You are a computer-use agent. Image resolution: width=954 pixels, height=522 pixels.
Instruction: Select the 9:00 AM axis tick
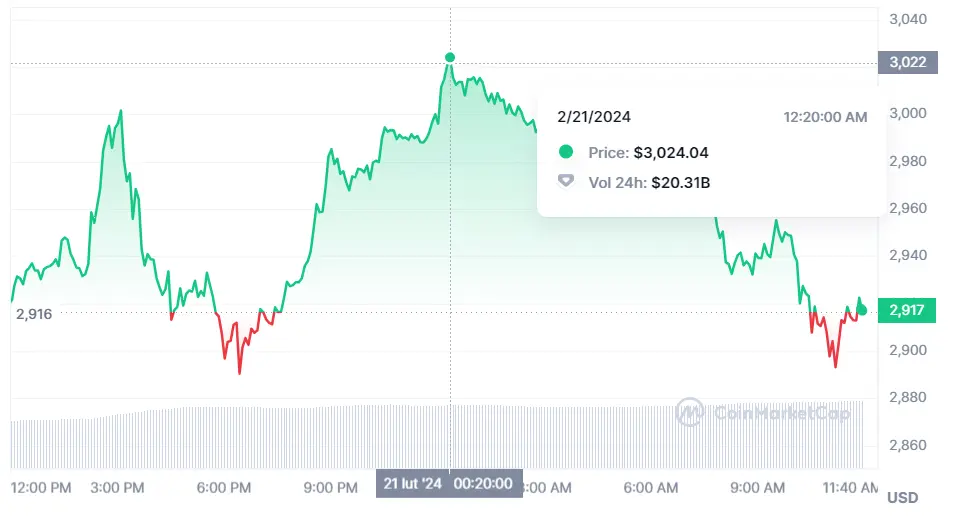pyautogui.click(x=757, y=487)
